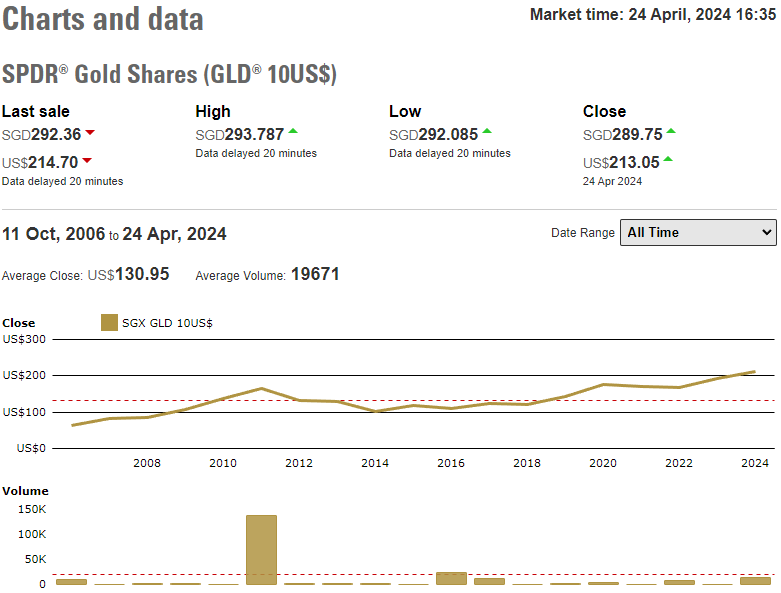This screenshot has width=781, height=593.
Task: Click the SGD292.085 low value
Action: (x=433, y=134)
